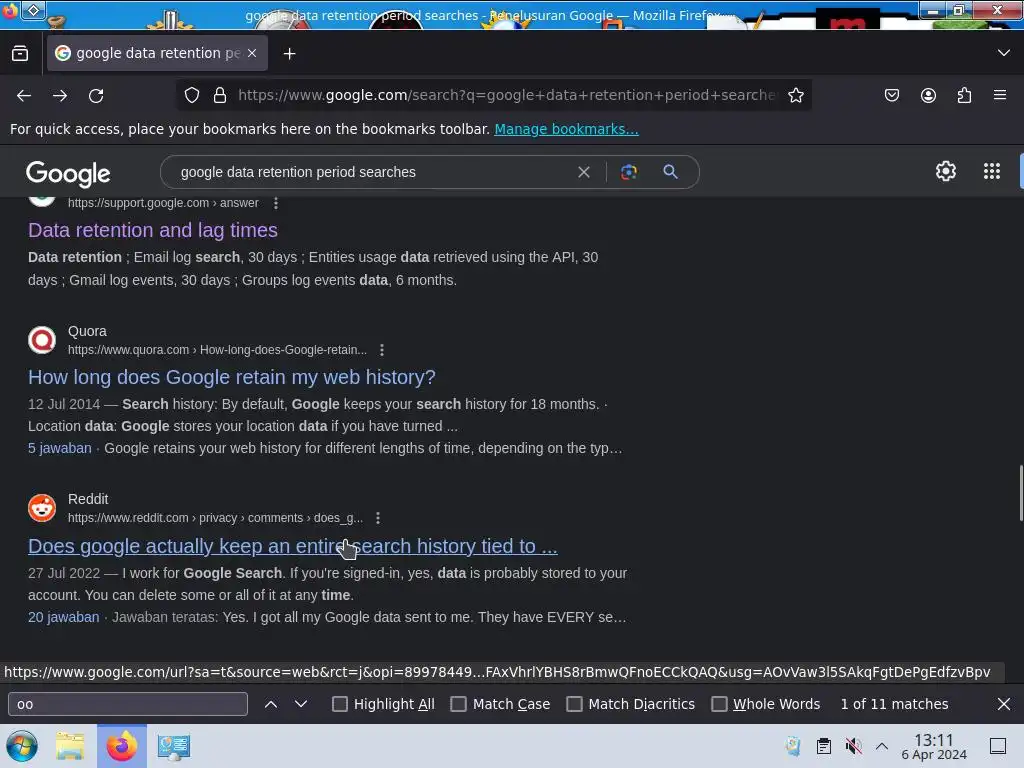The image size is (1024, 768).
Task: Open the 20 jawaban link
Action: pyautogui.click(x=63, y=618)
